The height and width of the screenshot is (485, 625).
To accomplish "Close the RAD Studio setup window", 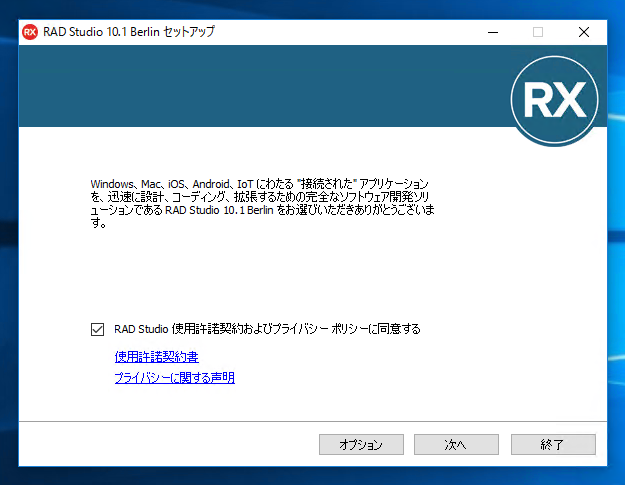I will point(584,32).
